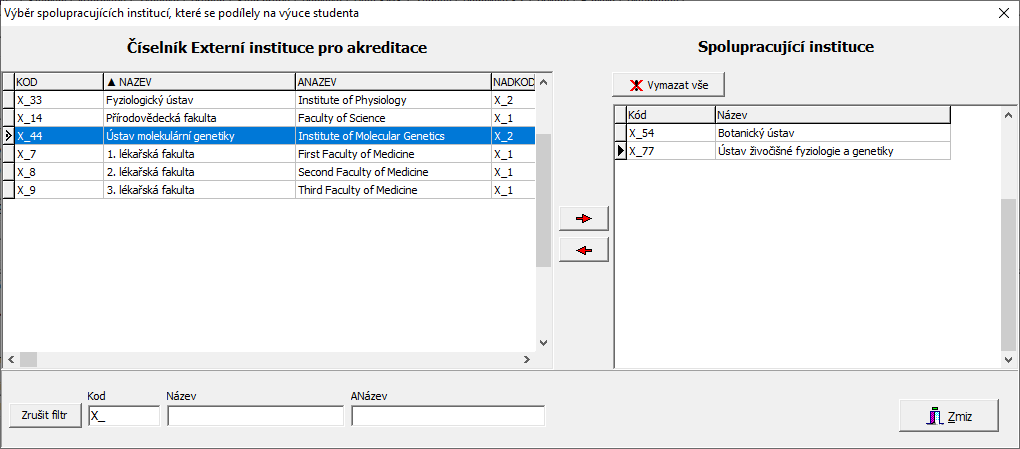Screen dimensions: 1020x449
Task: Close the dialog with the X button
Action: pyautogui.click(x=1004, y=13)
